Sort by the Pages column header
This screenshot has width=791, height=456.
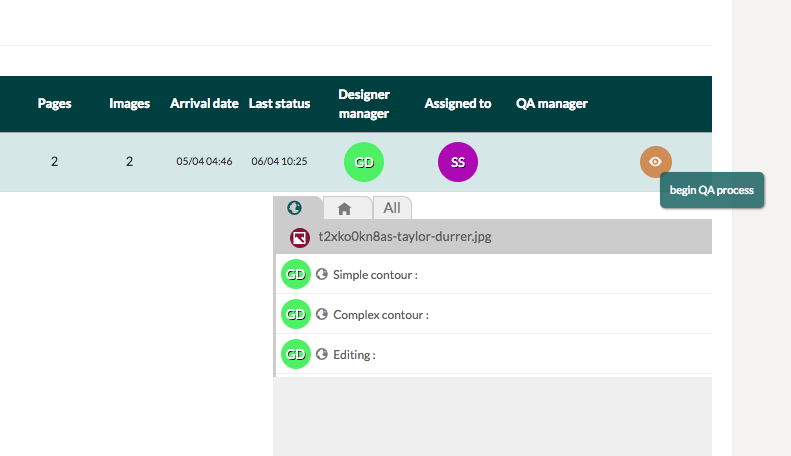coord(54,103)
